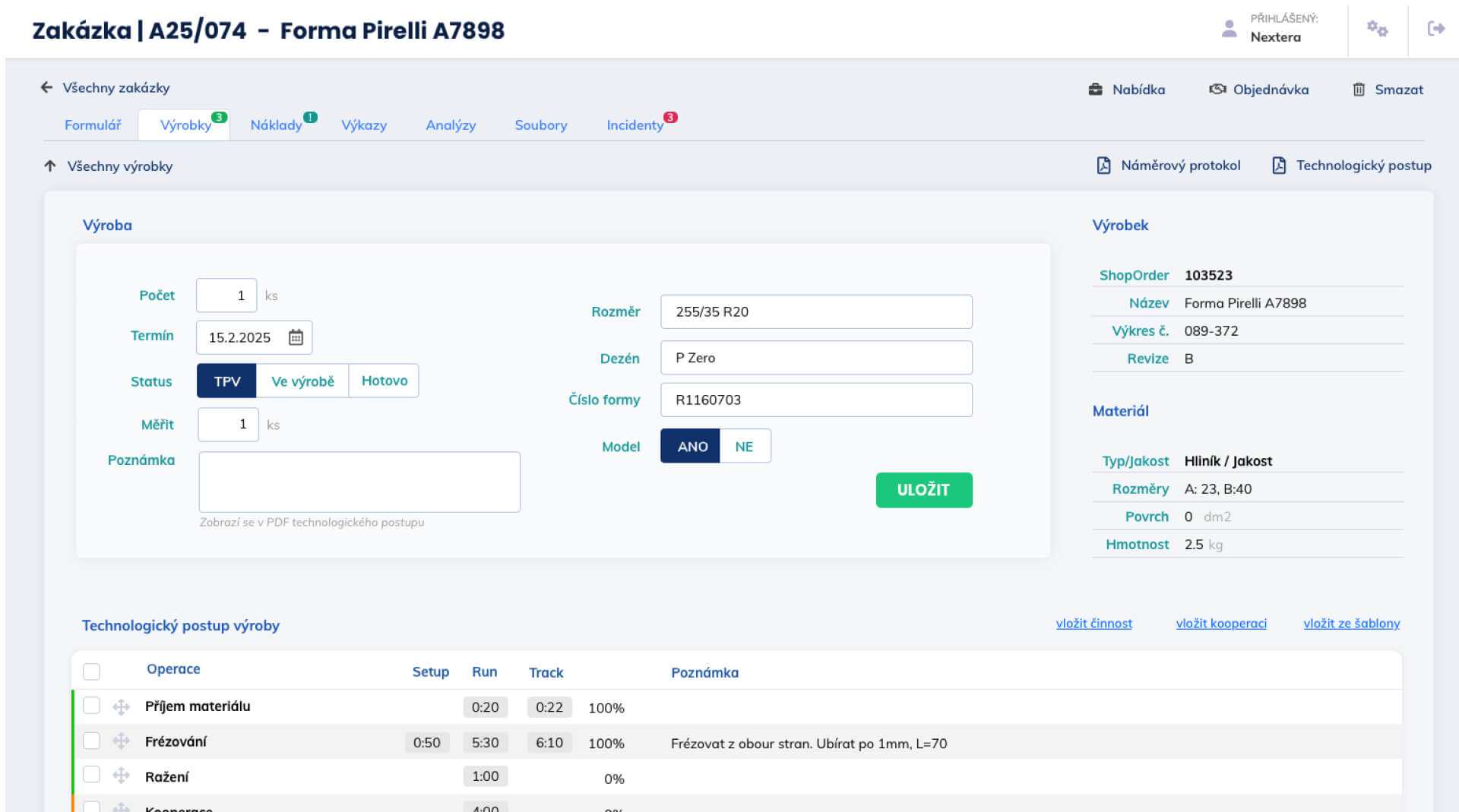
Task: Click the Frézování note about Ubírat po 1mm
Action: coord(809,744)
